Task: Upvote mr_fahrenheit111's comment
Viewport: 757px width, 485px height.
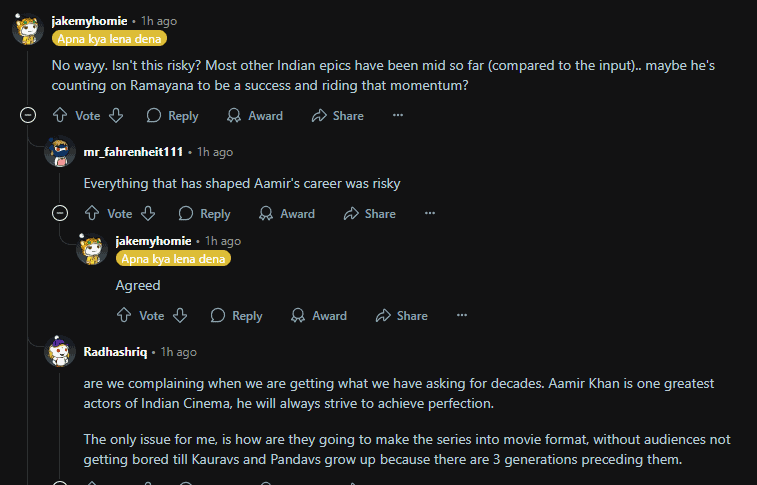Action: point(92,214)
